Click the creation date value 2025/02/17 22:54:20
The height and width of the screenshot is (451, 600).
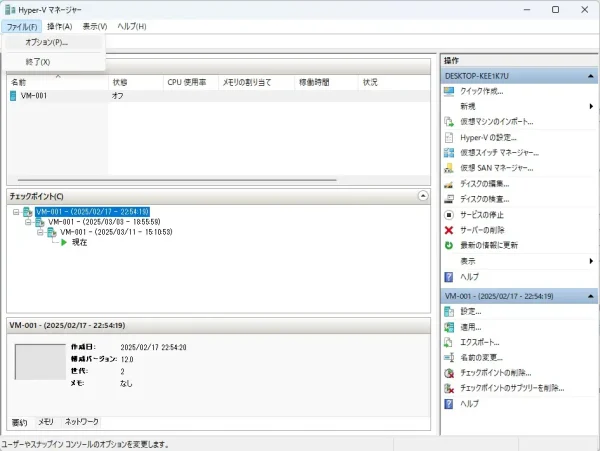[153, 347]
